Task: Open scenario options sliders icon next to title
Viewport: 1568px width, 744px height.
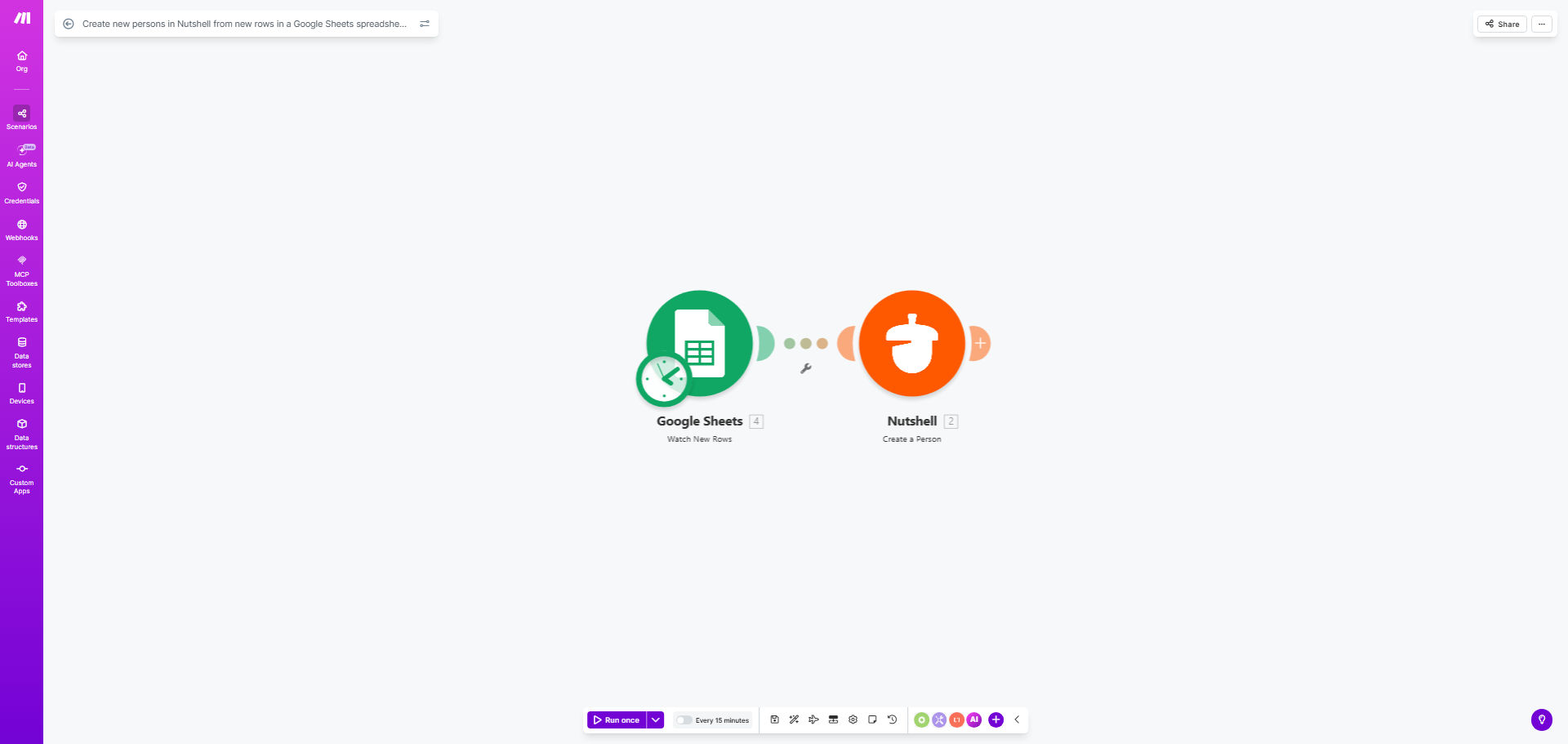Action: point(425,24)
